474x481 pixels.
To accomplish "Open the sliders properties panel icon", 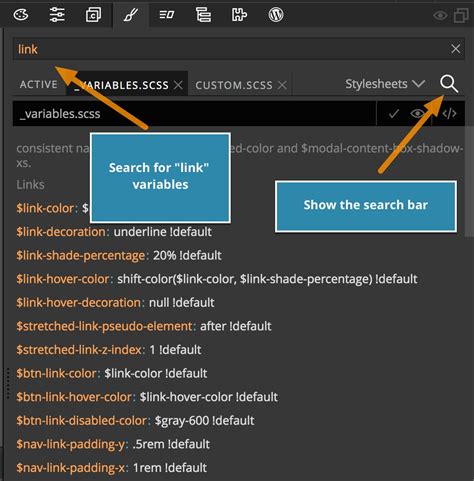I will pos(57,15).
